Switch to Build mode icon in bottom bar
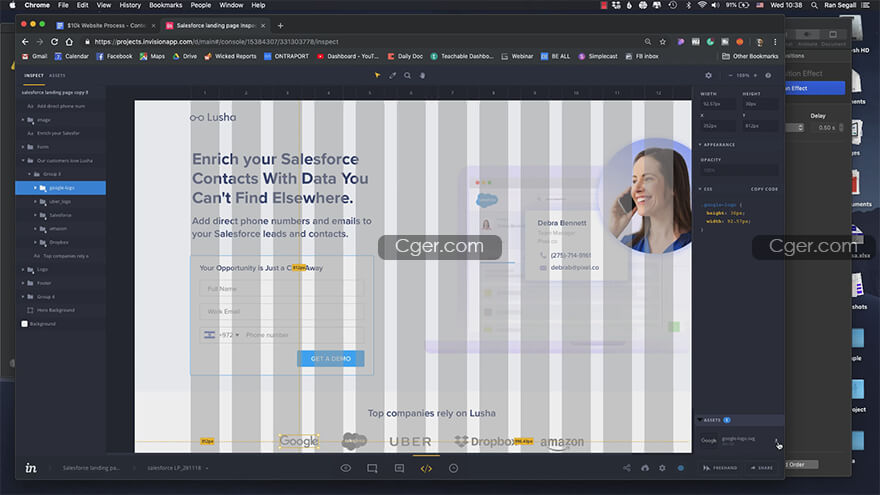This screenshot has height=495, width=880. point(372,468)
